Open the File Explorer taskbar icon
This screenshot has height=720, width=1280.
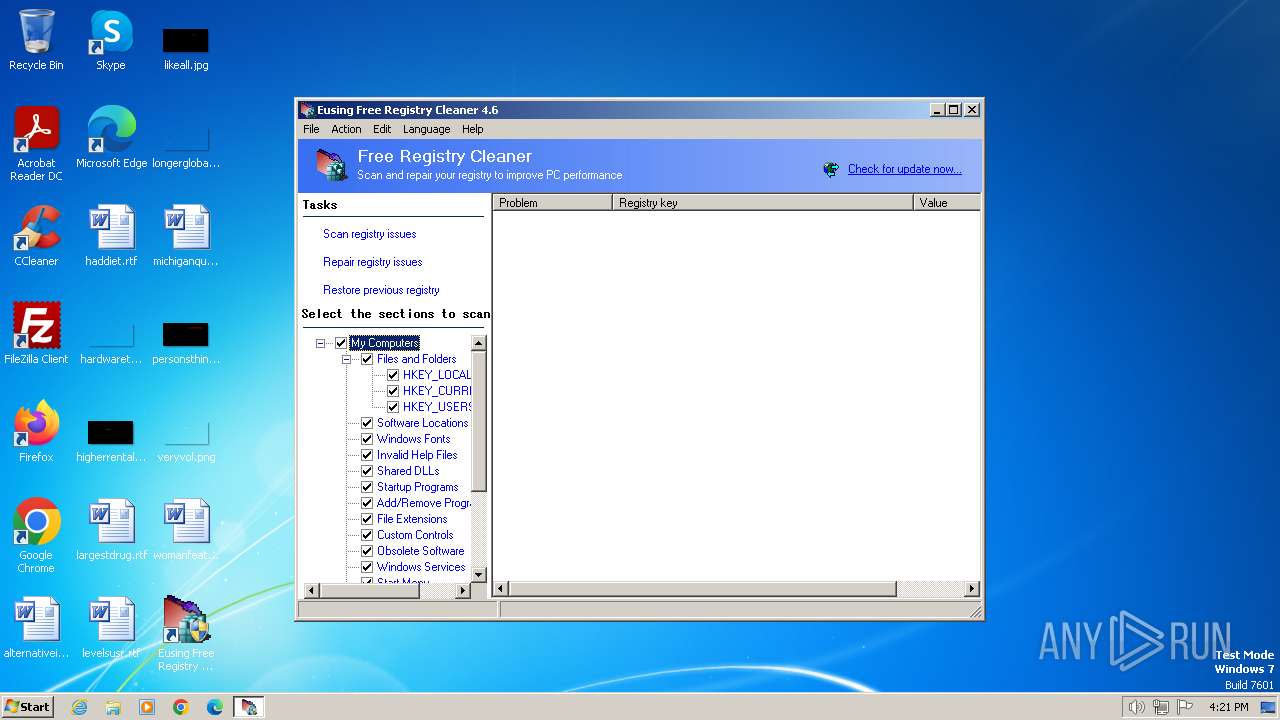[x=113, y=707]
